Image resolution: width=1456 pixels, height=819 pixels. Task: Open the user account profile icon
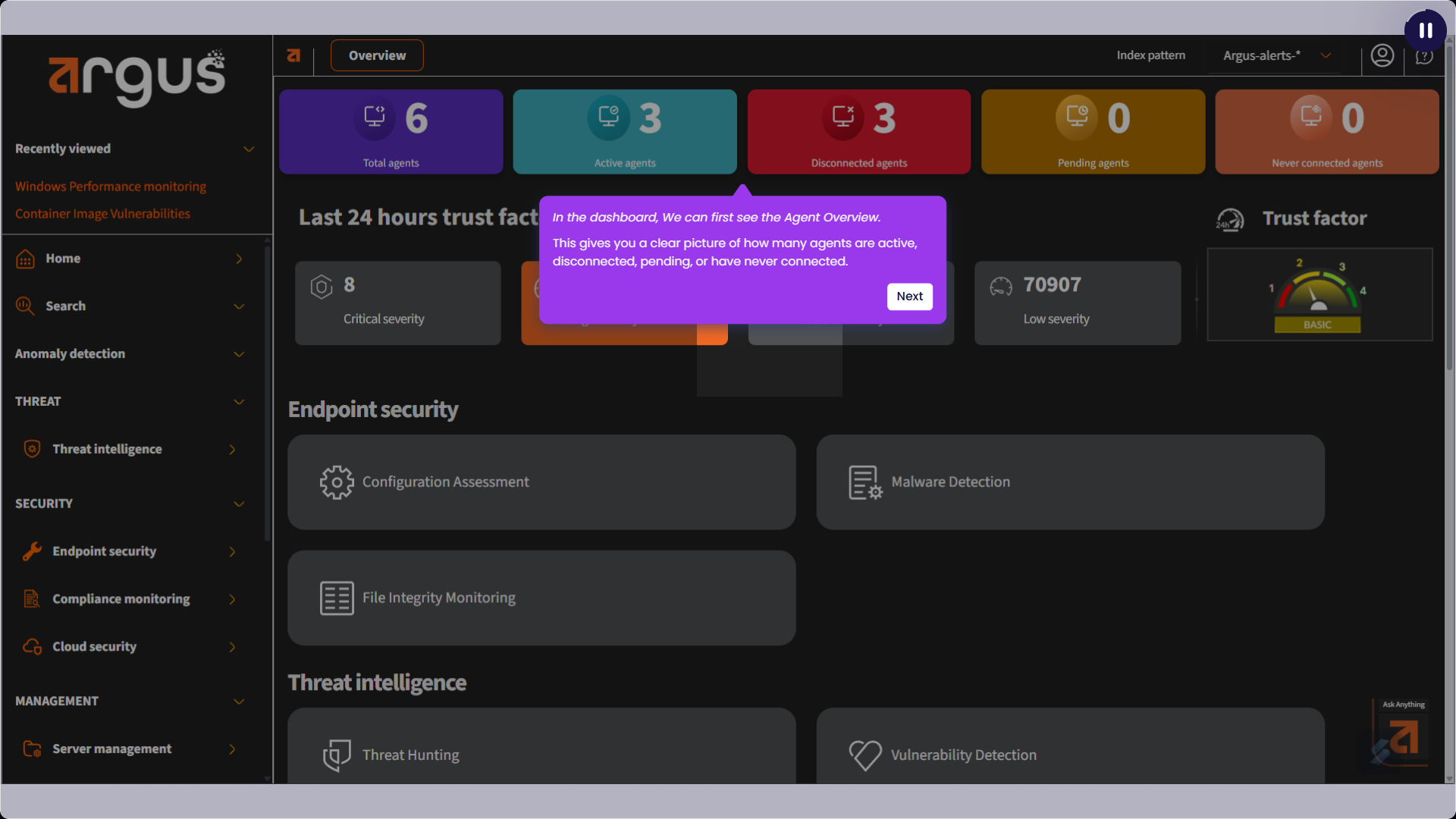1382,55
